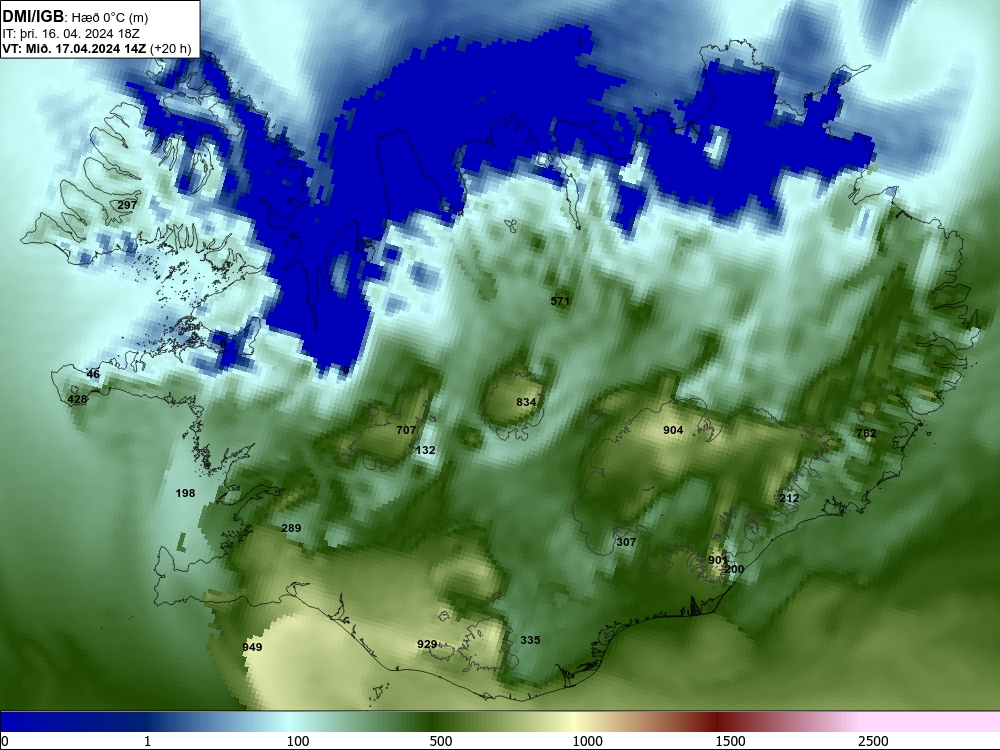
Task: Click the 1500 tick on the color scale
Action: (730, 741)
